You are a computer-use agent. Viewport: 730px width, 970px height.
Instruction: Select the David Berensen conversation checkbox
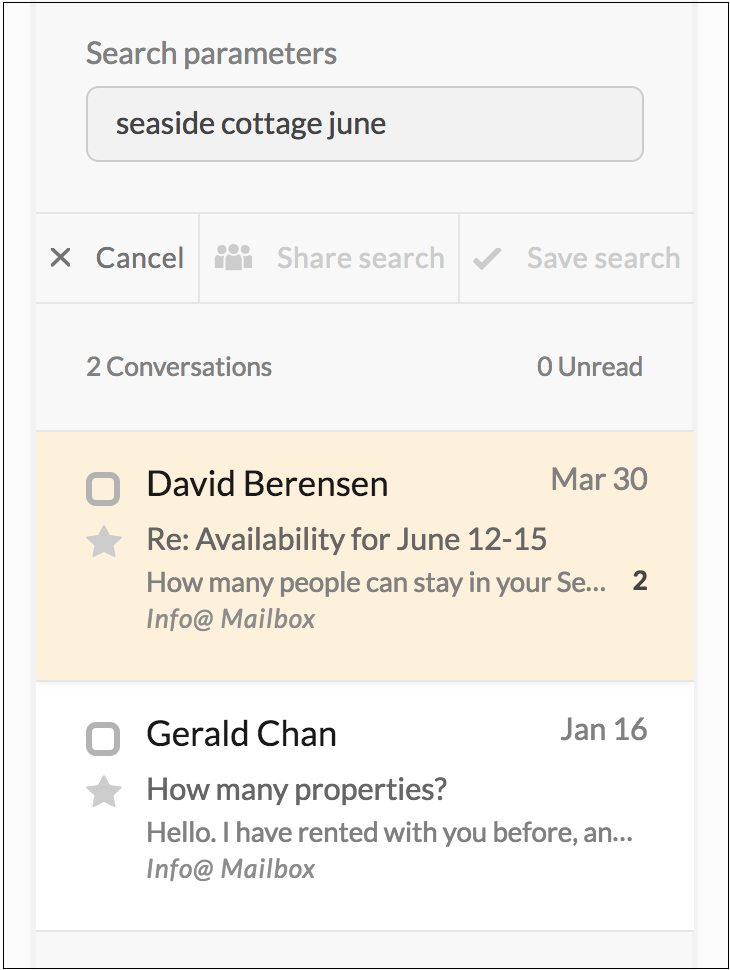pyautogui.click(x=103, y=489)
